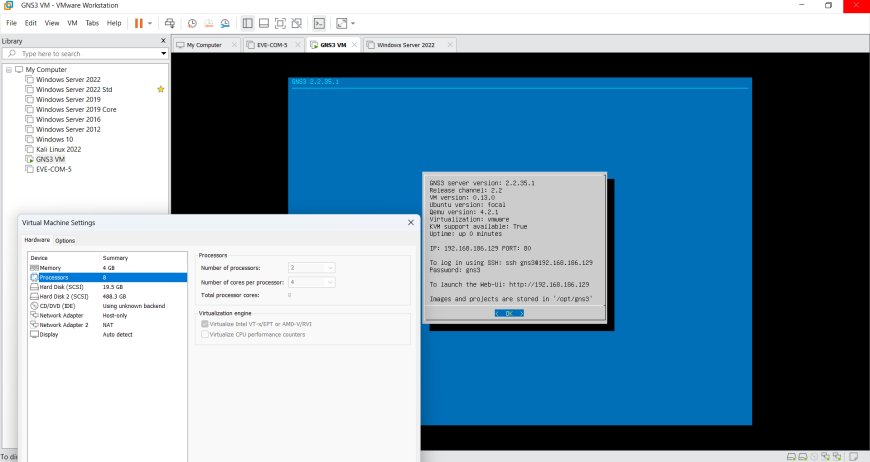
Task: Close the EVE-COM-5 tab
Action: tap(298, 45)
